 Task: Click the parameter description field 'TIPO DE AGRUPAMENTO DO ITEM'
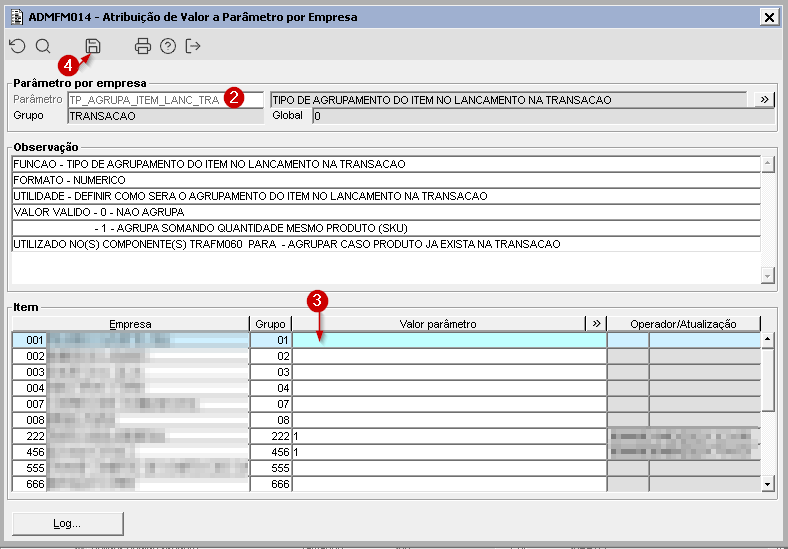tap(509, 100)
